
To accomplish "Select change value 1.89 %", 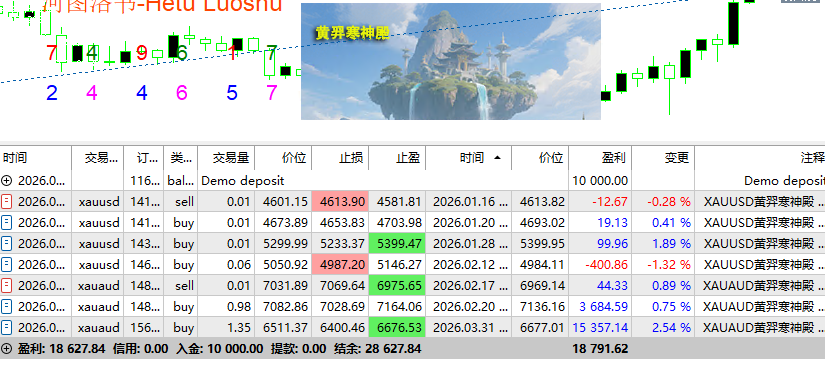I will [x=671, y=244].
